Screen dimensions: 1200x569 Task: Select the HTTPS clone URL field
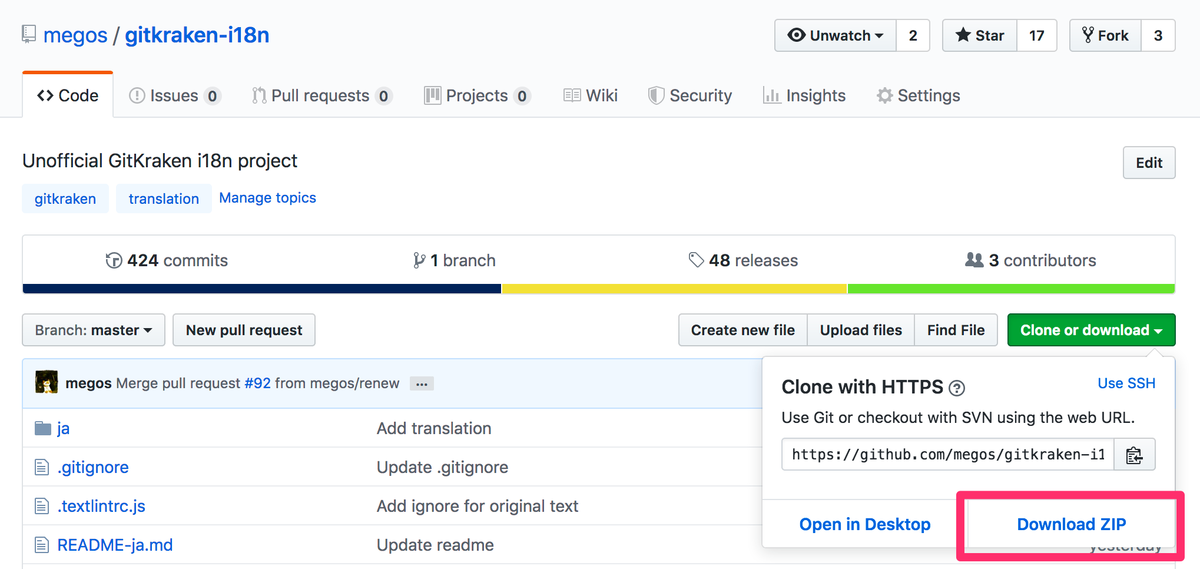click(948, 455)
